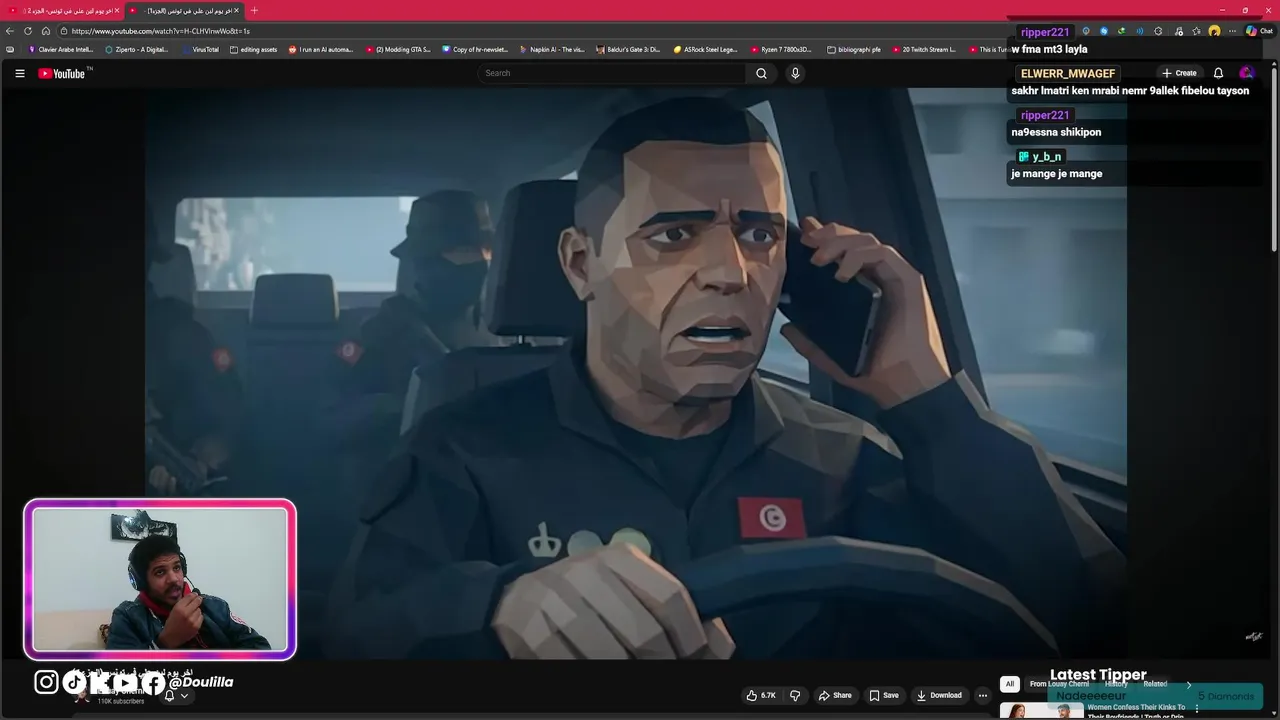Screen dimensions: 1280x720
Task: Click the browser page vertical scrollbar
Action: 1274,160
